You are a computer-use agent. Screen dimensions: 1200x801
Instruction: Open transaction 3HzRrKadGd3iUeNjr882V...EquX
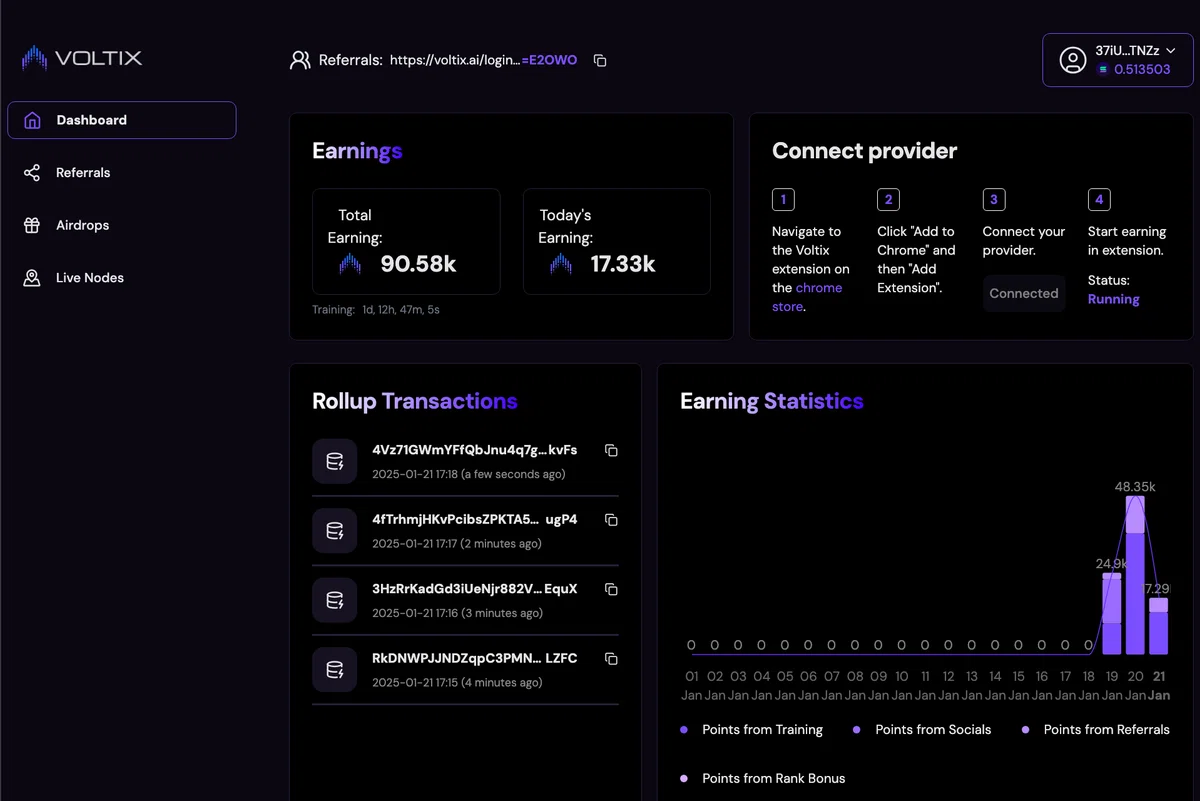click(474, 589)
